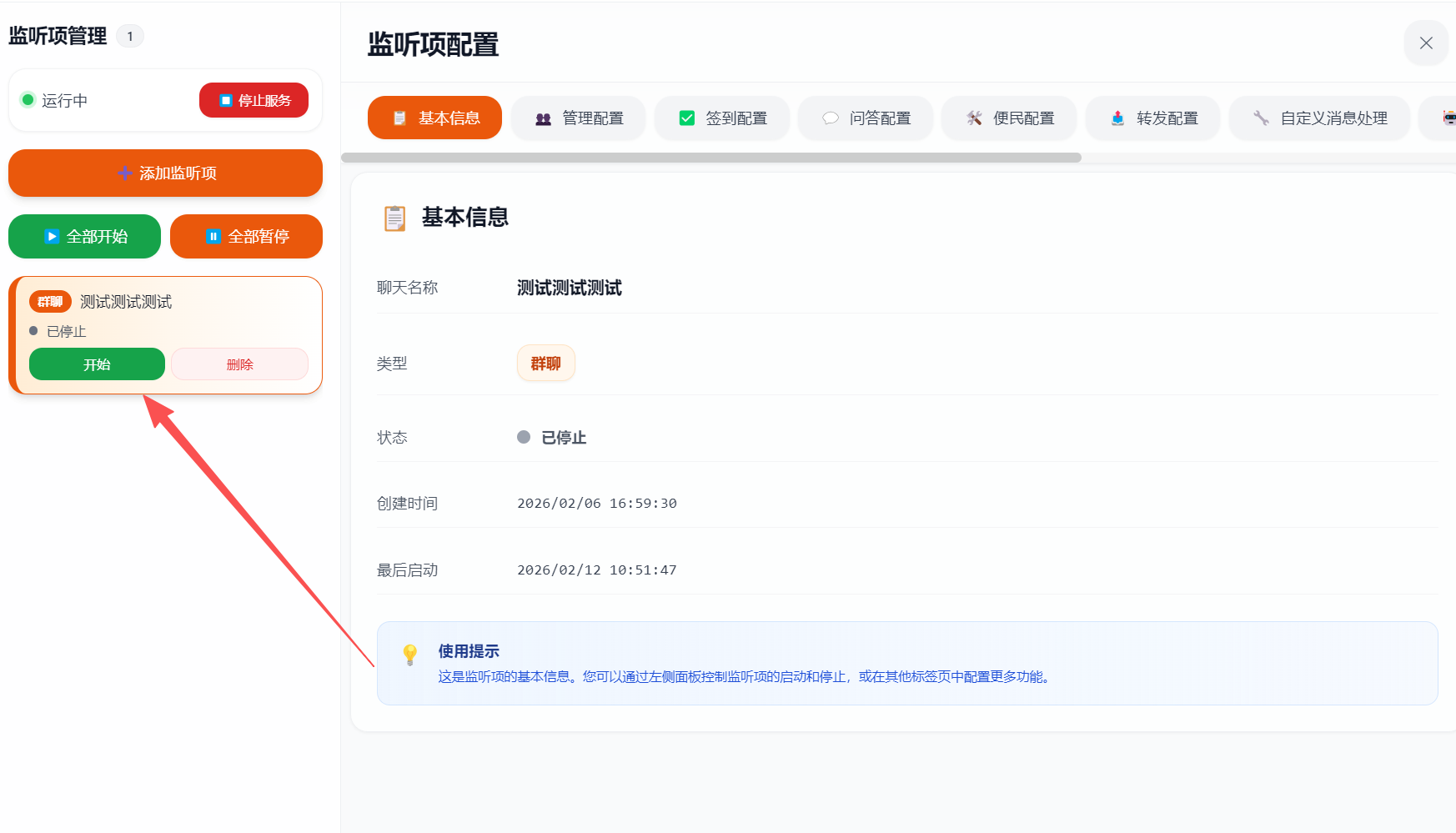Click the speech bubble icon on 问答配置 tab
Image resolution: width=1456 pixels, height=833 pixels.
tap(830, 118)
